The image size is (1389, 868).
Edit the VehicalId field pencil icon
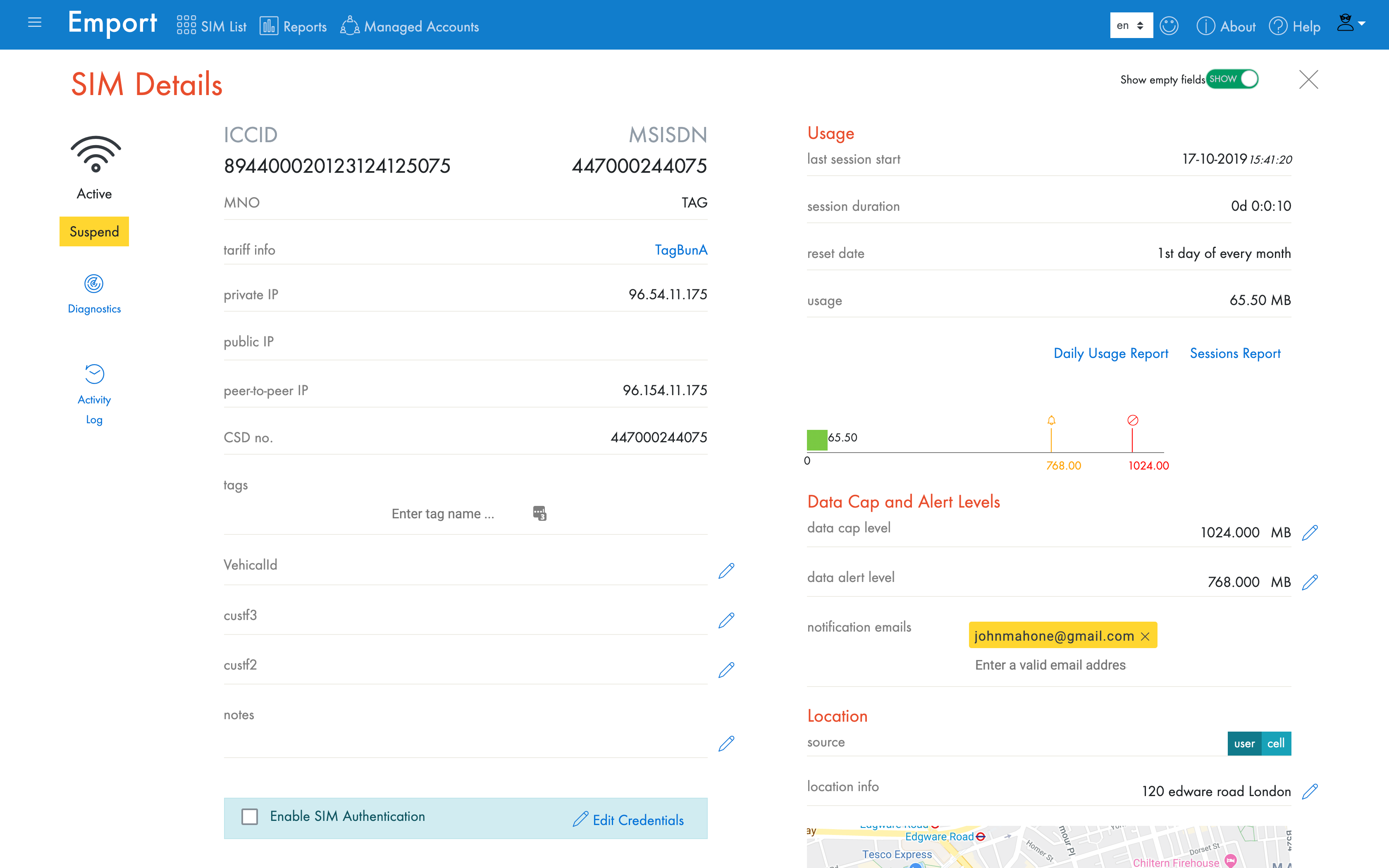[726, 571]
